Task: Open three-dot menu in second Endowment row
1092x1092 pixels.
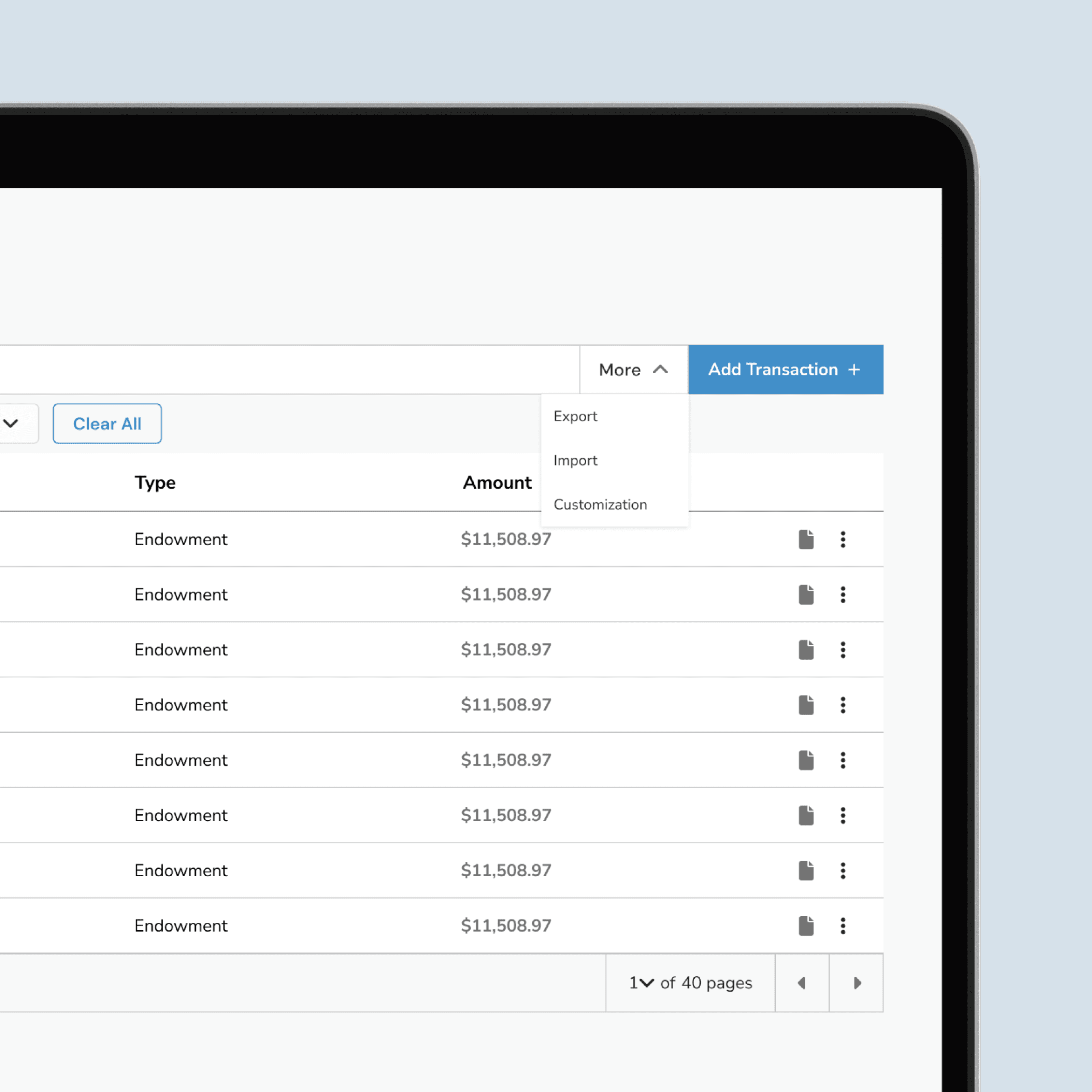Action: pos(843,594)
